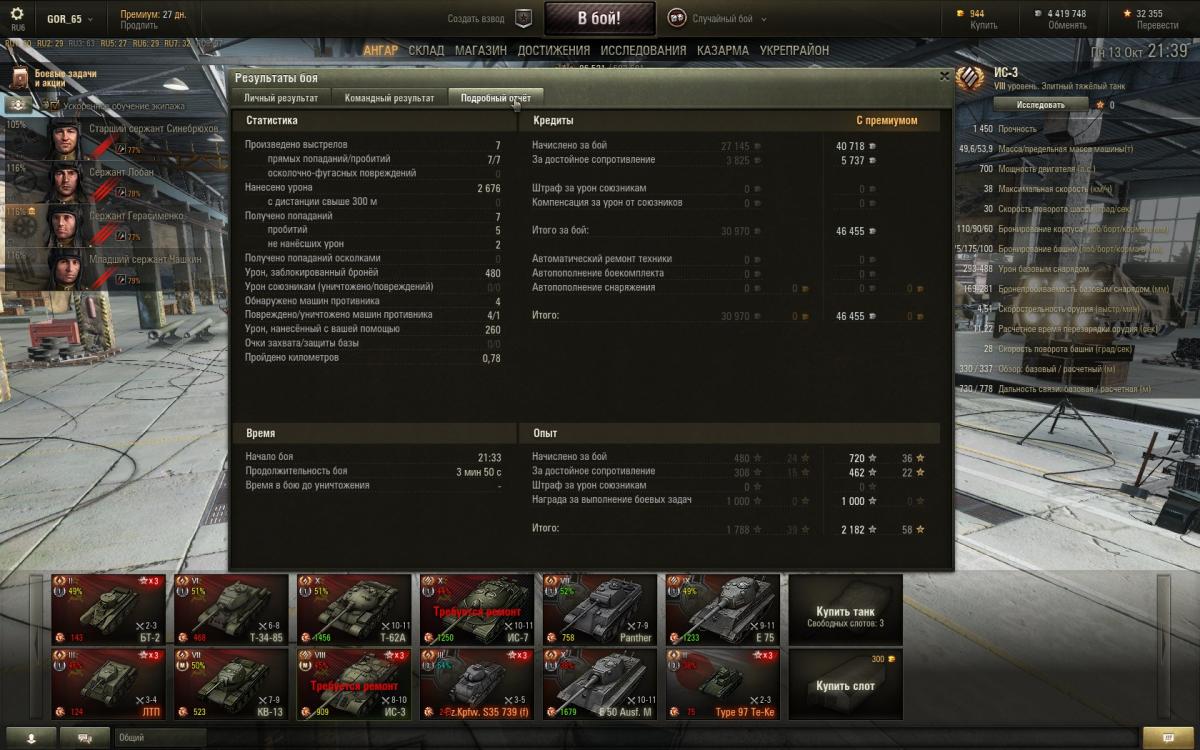1200x750 pixels.
Task: Click Обменять credits link
Action: click(x=1067, y=27)
